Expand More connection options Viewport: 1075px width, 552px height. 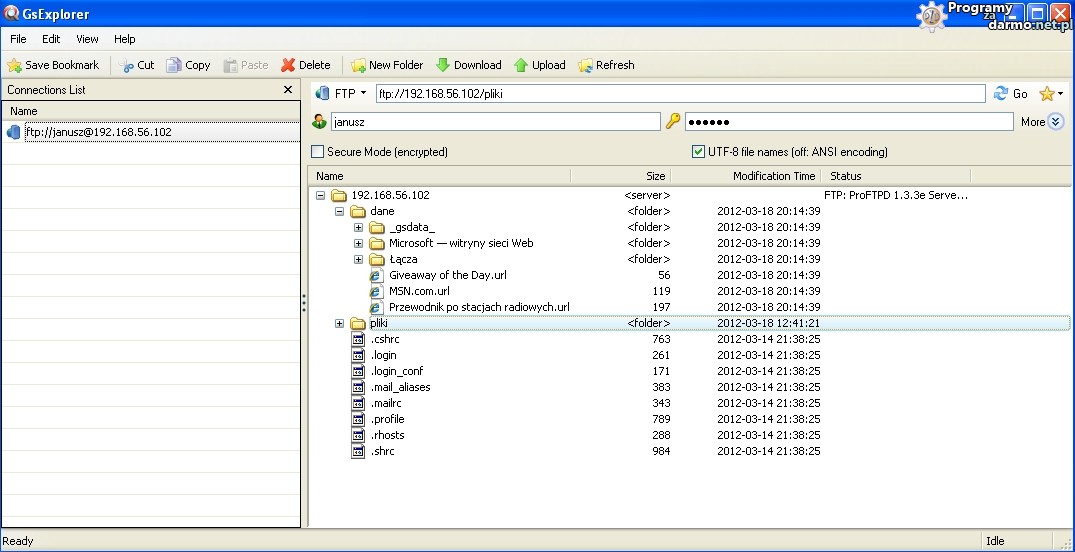pyautogui.click(x=1055, y=122)
